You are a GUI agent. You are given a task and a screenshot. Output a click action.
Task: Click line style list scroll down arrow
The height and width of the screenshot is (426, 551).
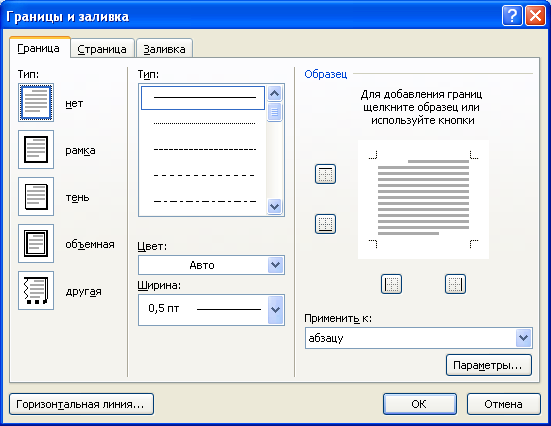point(274,206)
